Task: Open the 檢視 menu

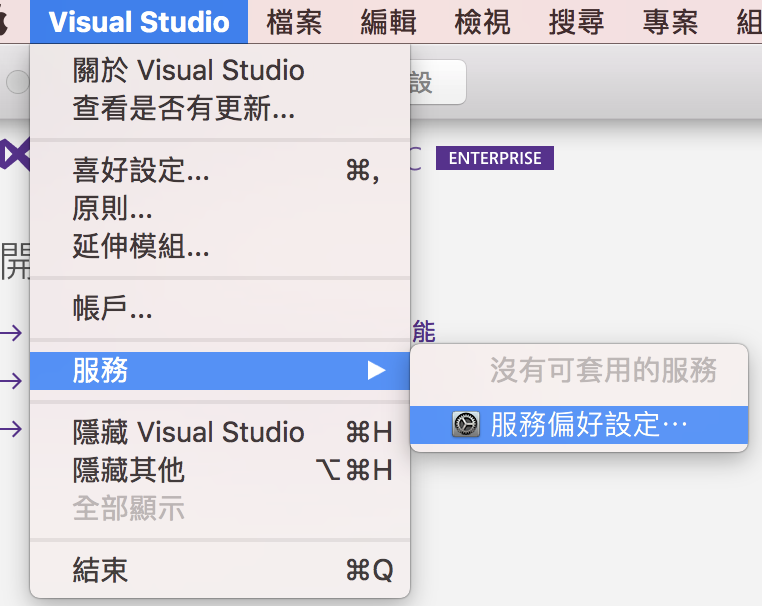Action: [482, 22]
